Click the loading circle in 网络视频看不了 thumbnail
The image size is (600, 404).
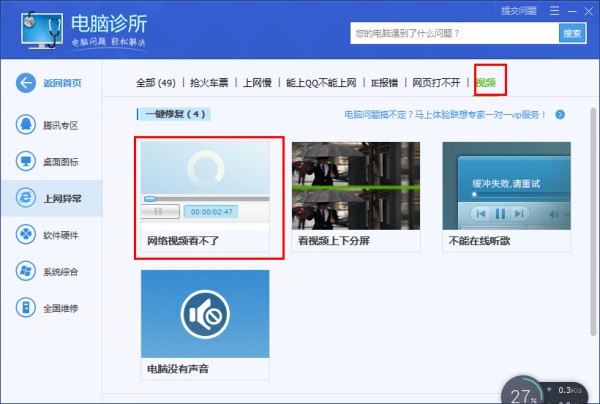[x=205, y=168]
